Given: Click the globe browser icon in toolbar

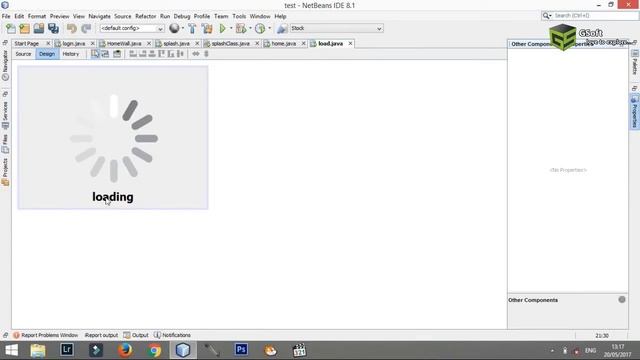Looking at the screenshot, I should (x=174, y=28).
